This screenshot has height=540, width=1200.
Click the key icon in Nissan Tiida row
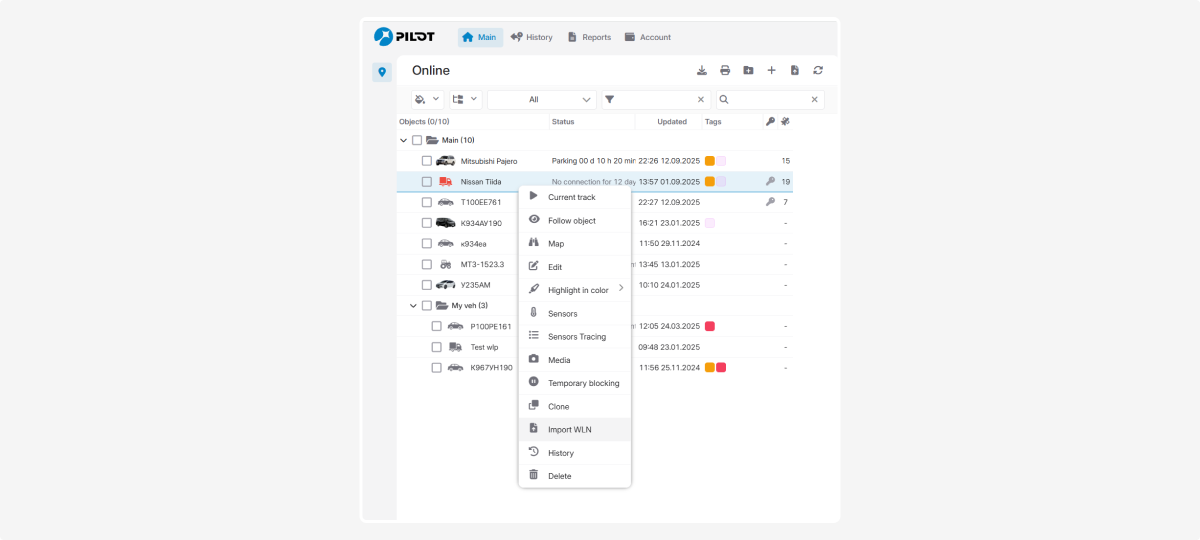click(x=770, y=182)
